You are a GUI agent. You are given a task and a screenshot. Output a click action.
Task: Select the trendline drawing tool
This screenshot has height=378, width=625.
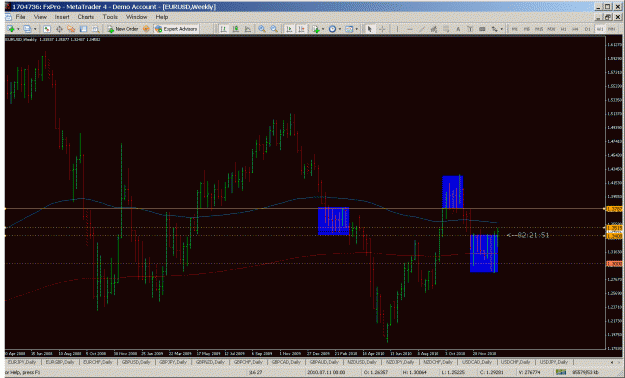click(x=422, y=29)
